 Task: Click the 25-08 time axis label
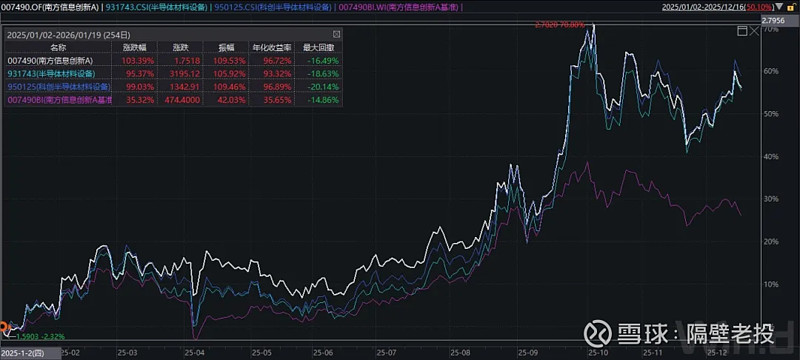(459, 352)
